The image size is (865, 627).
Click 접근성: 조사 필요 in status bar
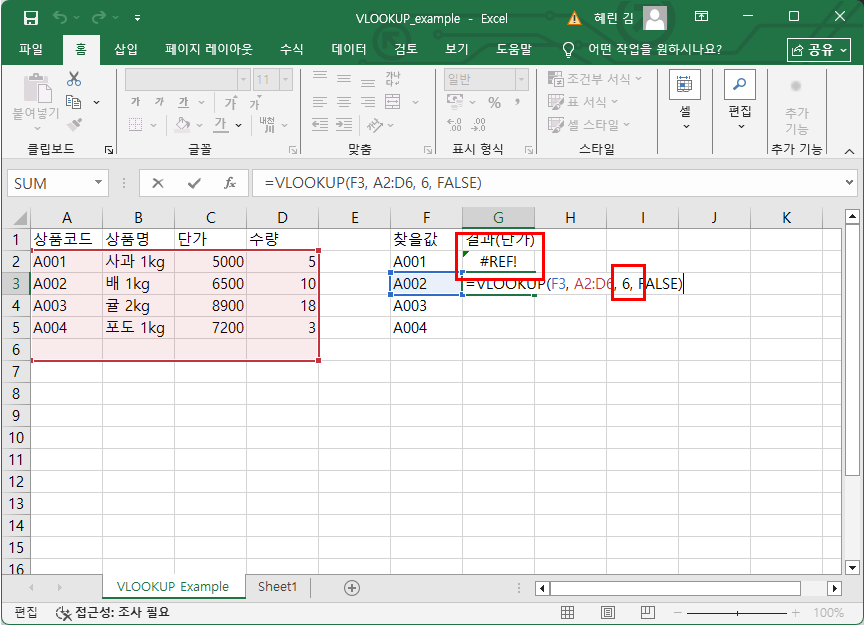pos(113,613)
